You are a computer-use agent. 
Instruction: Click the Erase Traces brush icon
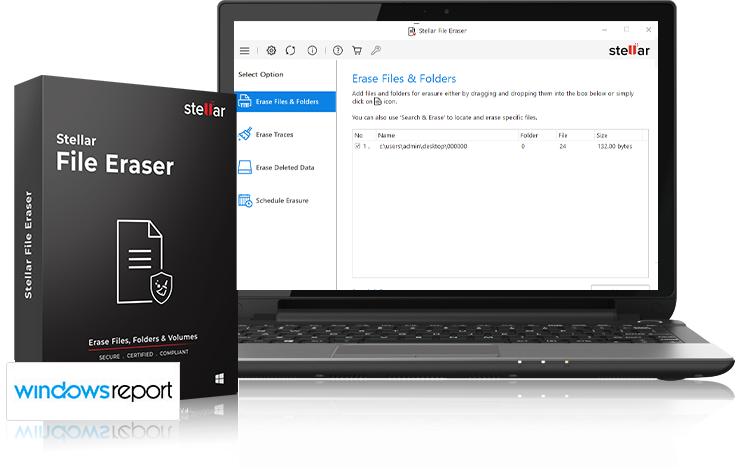pyautogui.click(x=245, y=134)
